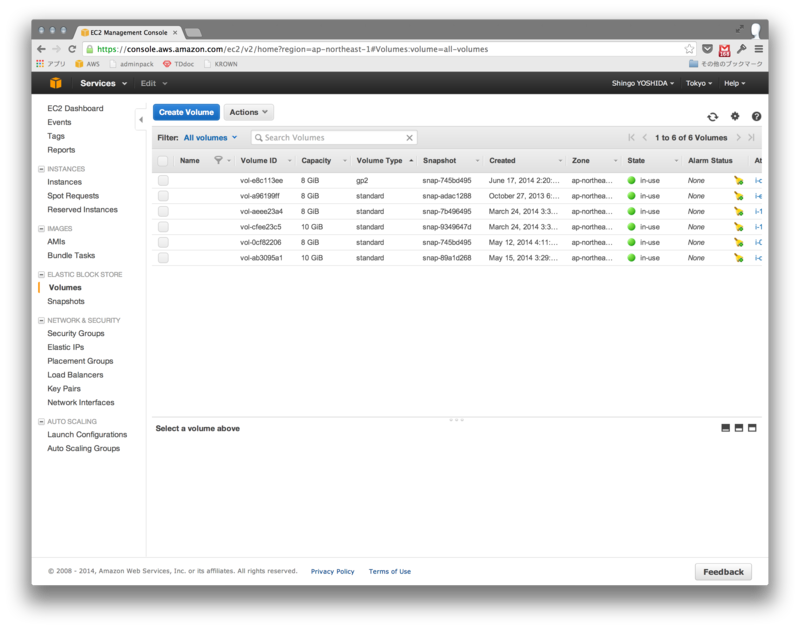
Task: Collapse the AUTO SCALING section
Action: (x=41, y=421)
